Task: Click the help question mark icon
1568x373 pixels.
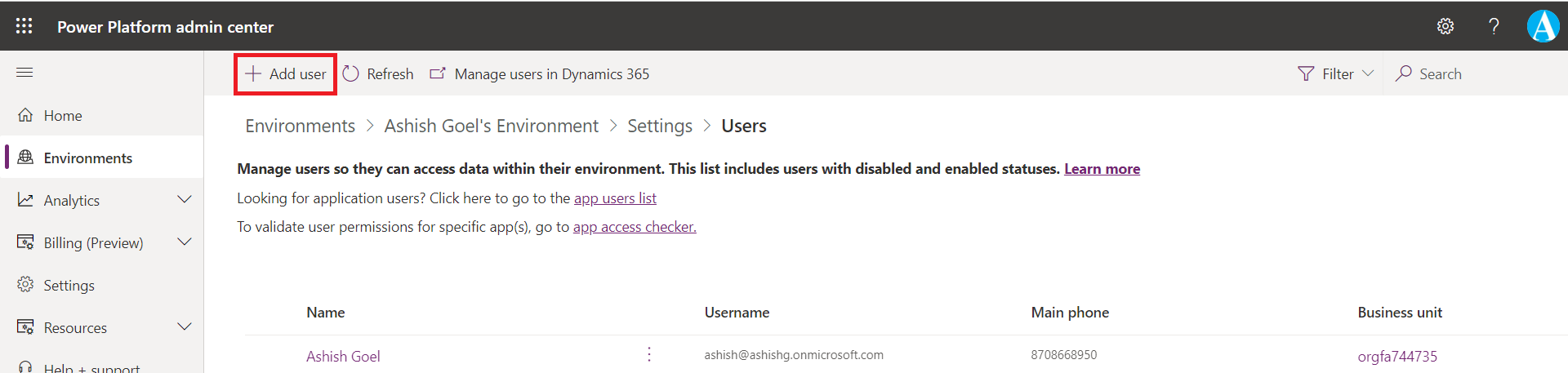Action: coord(1494,26)
